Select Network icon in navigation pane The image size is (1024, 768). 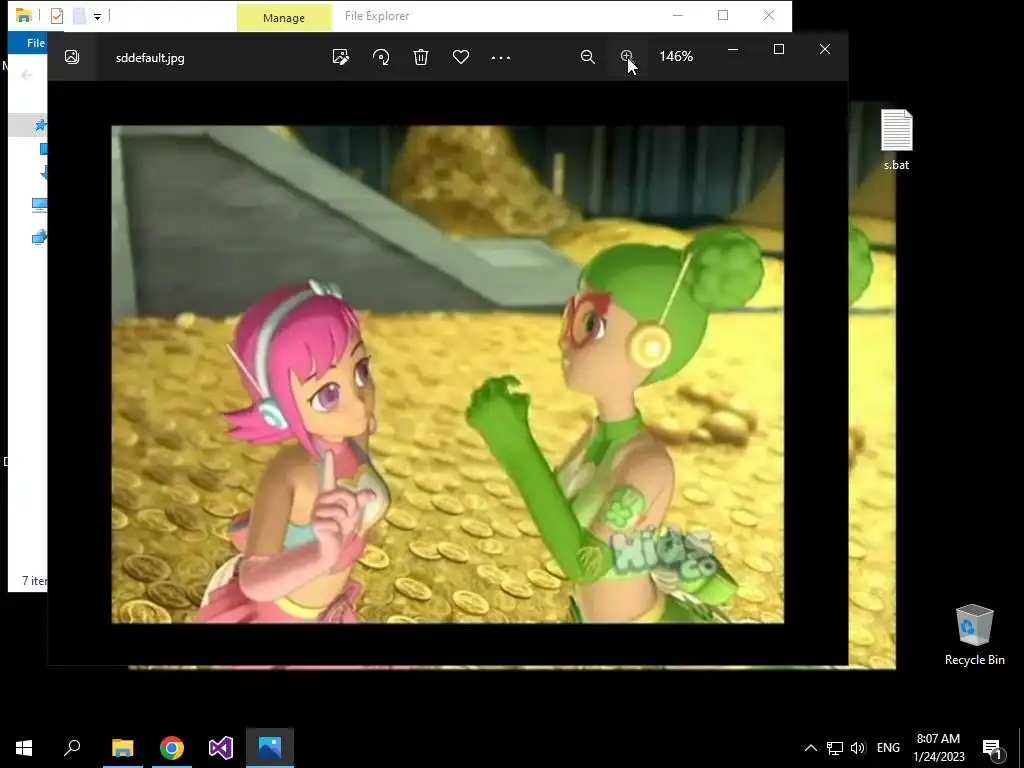(x=39, y=237)
